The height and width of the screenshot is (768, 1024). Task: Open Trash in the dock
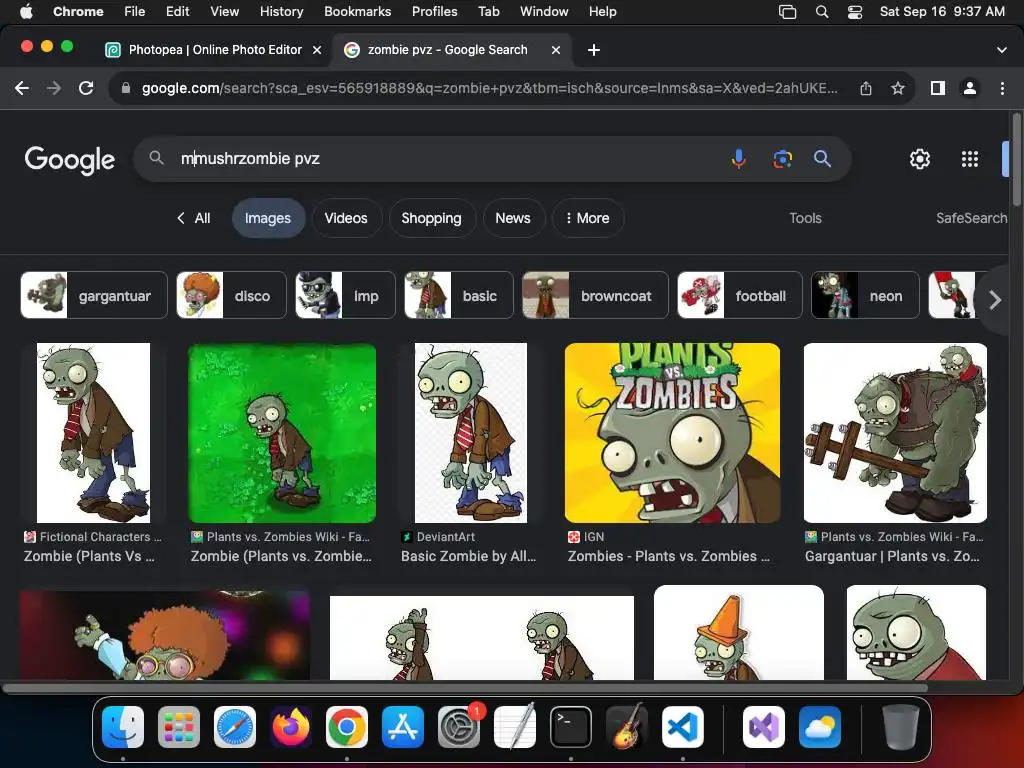(x=901, y=727)
